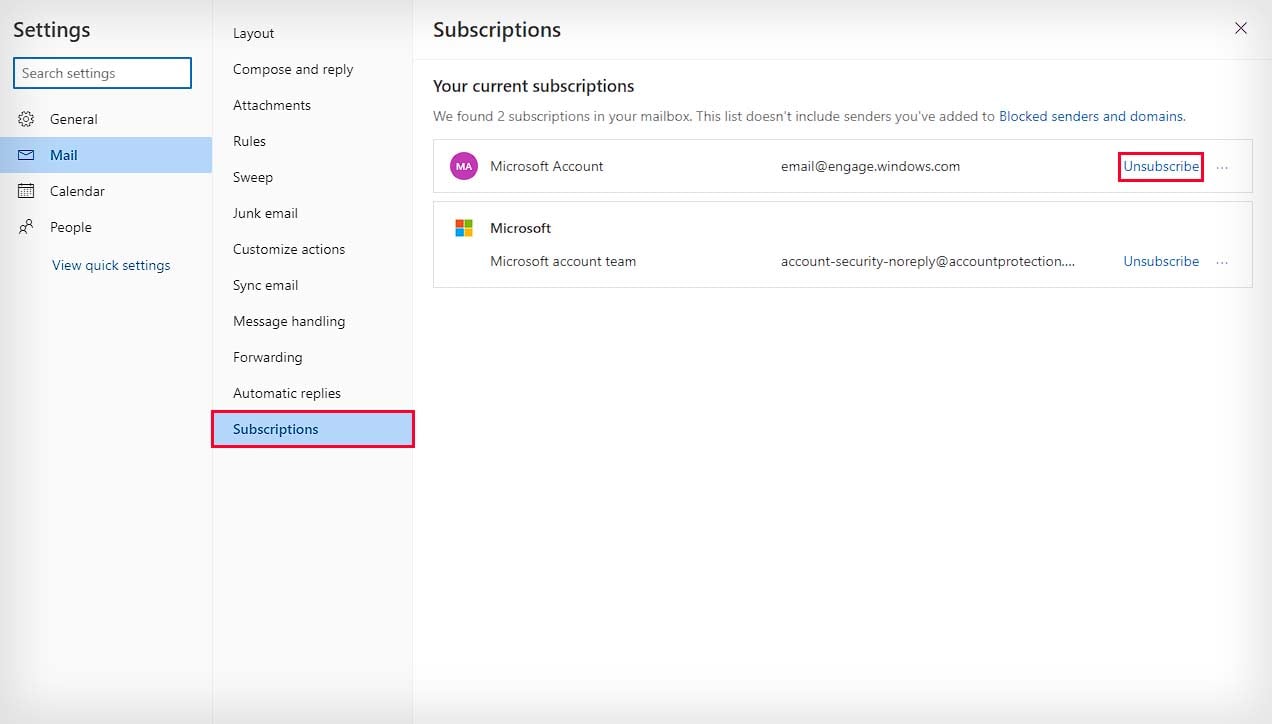
Task: Open Blocked senders and domains link
Action: pyautogui.click(x=1091, y=116)
